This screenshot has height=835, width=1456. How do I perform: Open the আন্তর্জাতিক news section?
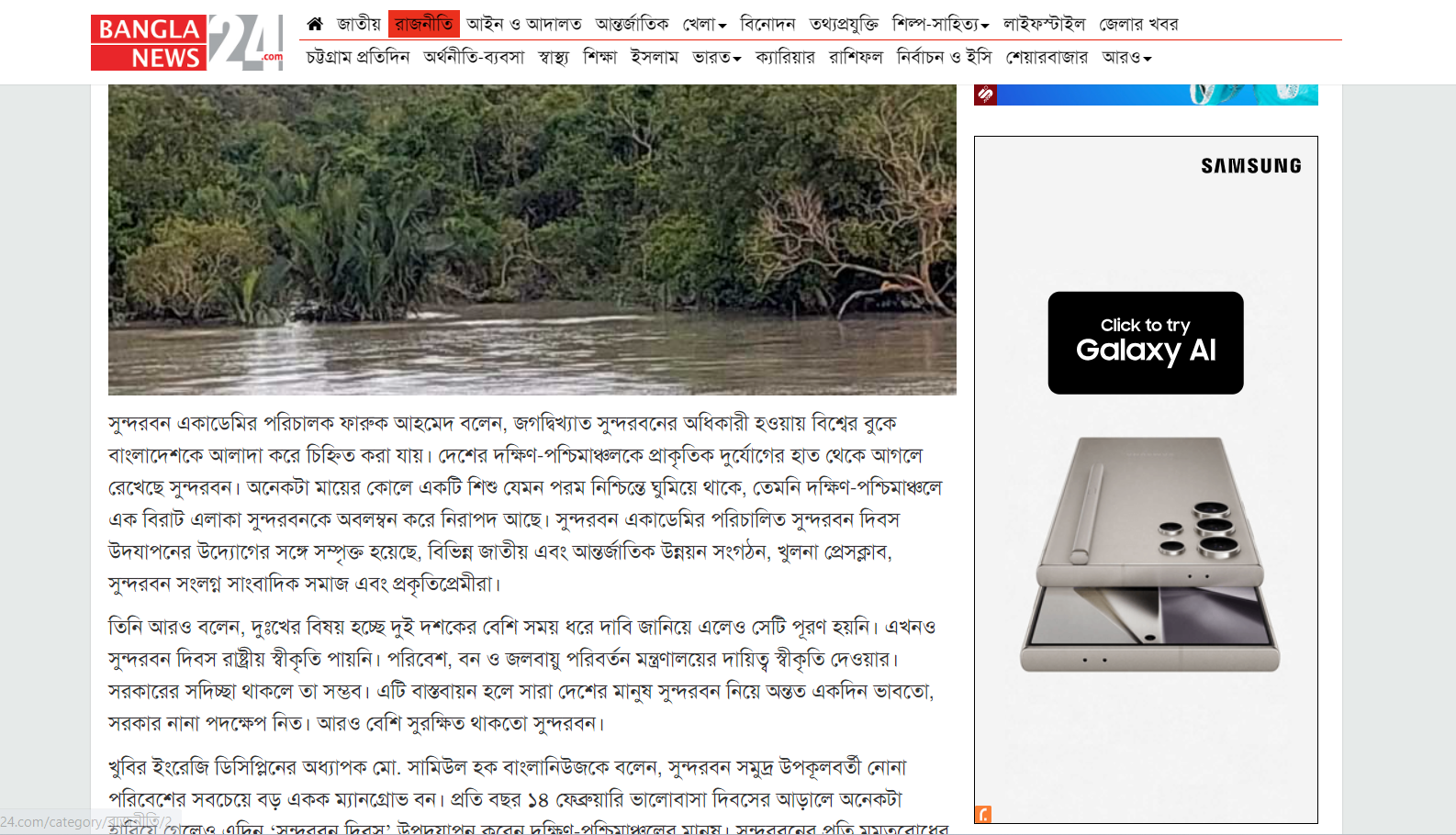pos(632,24)
